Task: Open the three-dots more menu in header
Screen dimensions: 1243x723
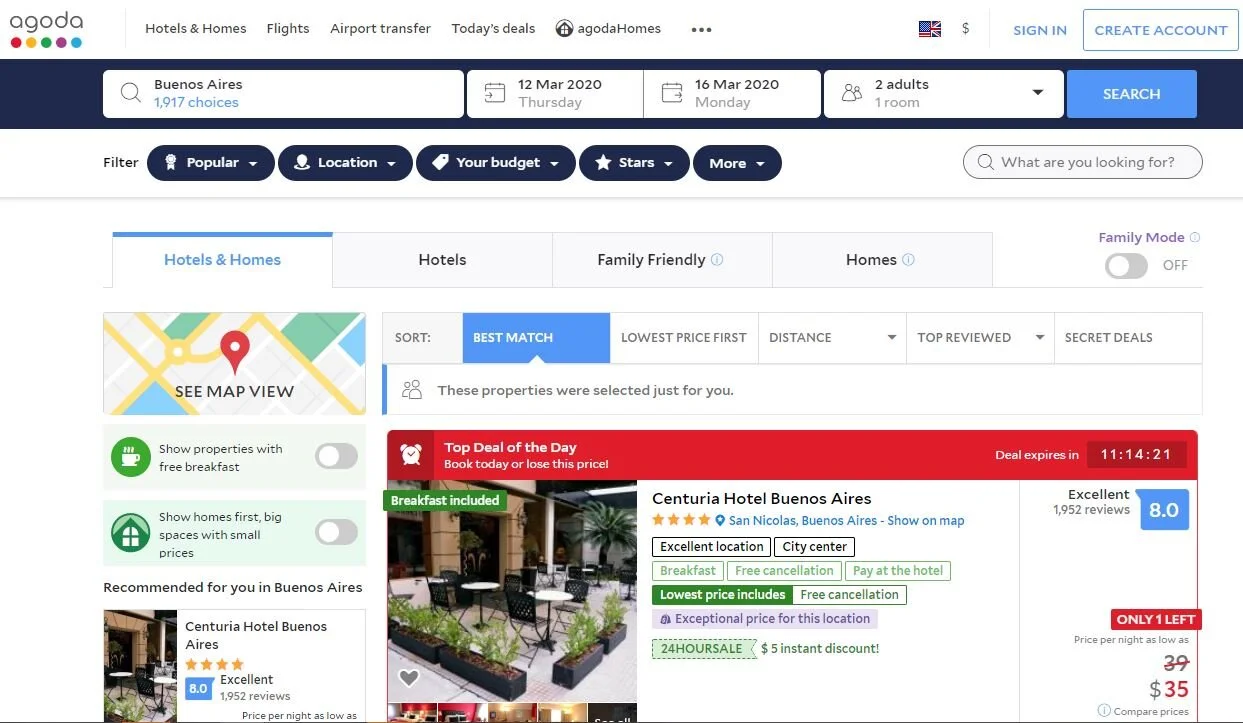Action: pos(701,29)
